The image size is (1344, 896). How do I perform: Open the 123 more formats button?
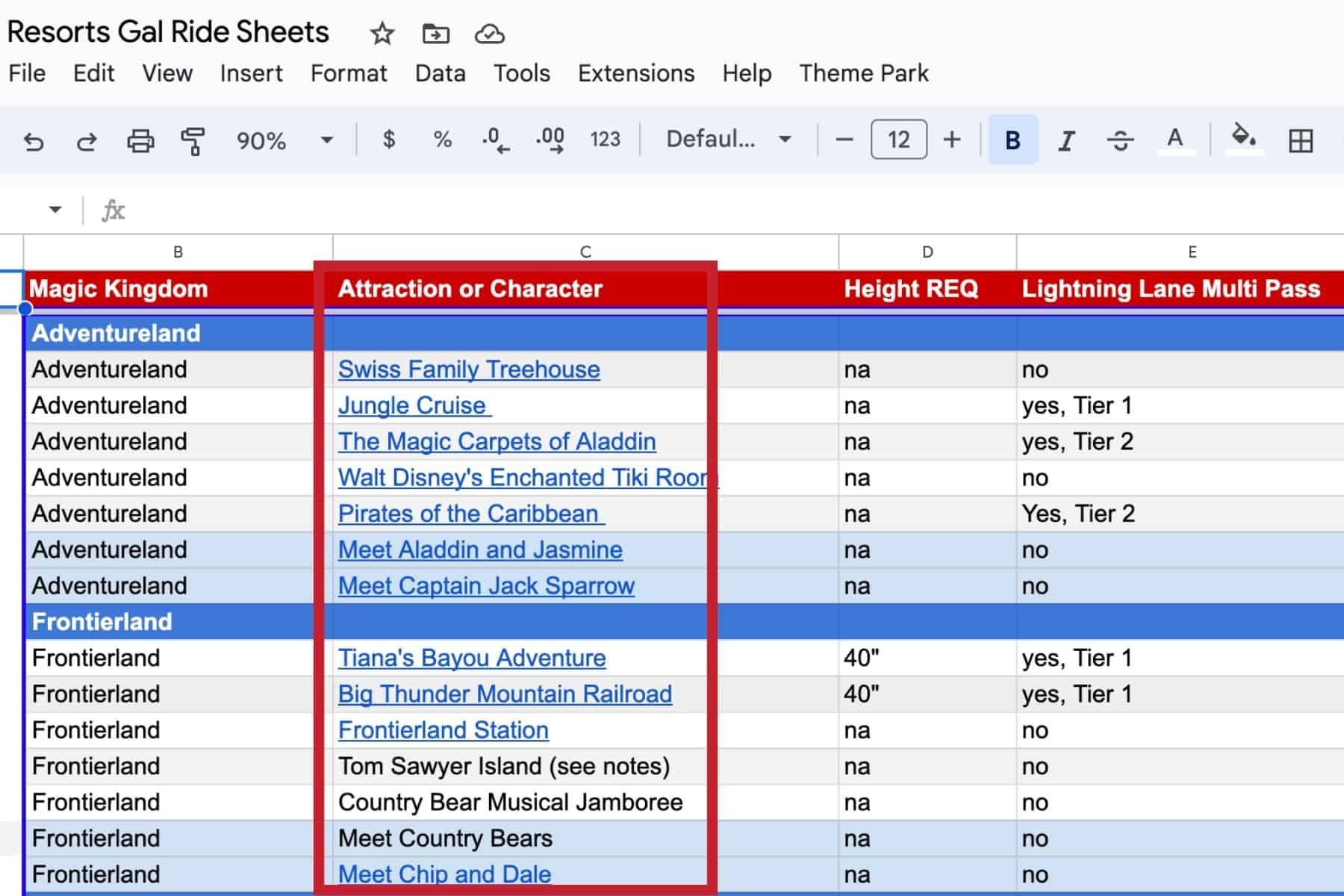click(x=605, y=140)
